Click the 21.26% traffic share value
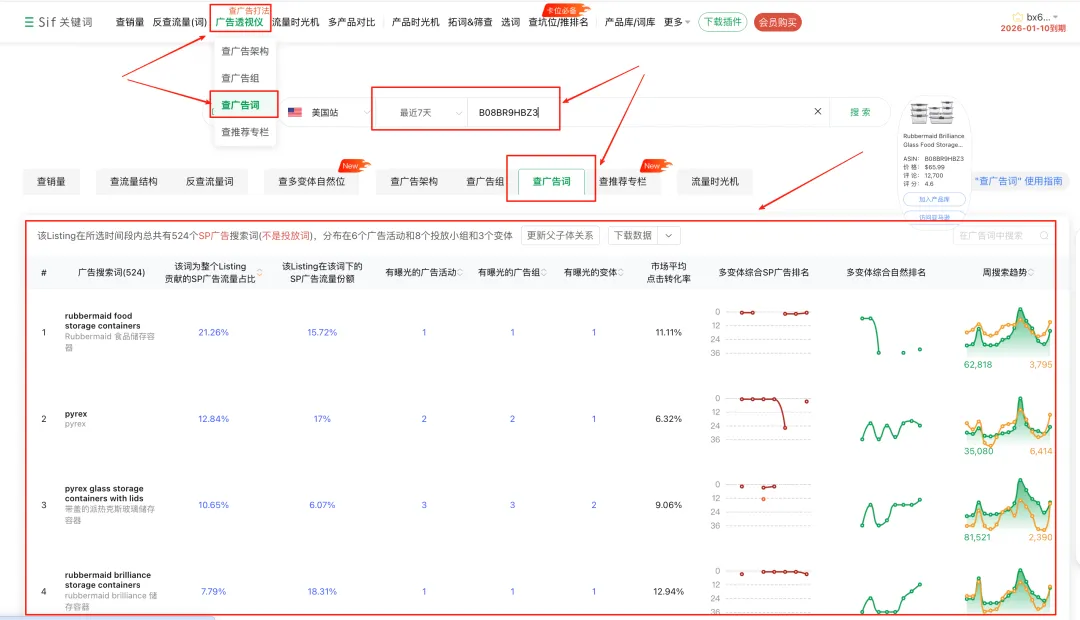 214,332
